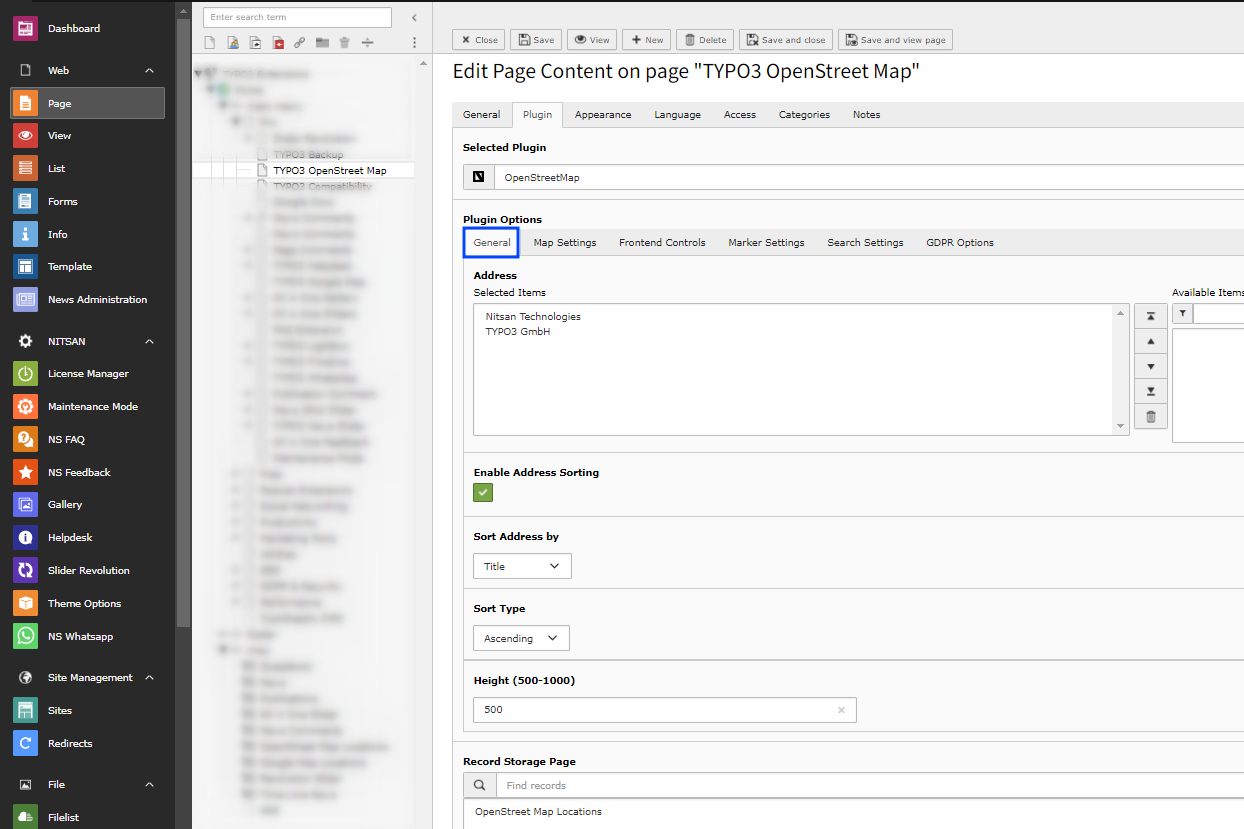Click the Save button

tap(535, 40)
